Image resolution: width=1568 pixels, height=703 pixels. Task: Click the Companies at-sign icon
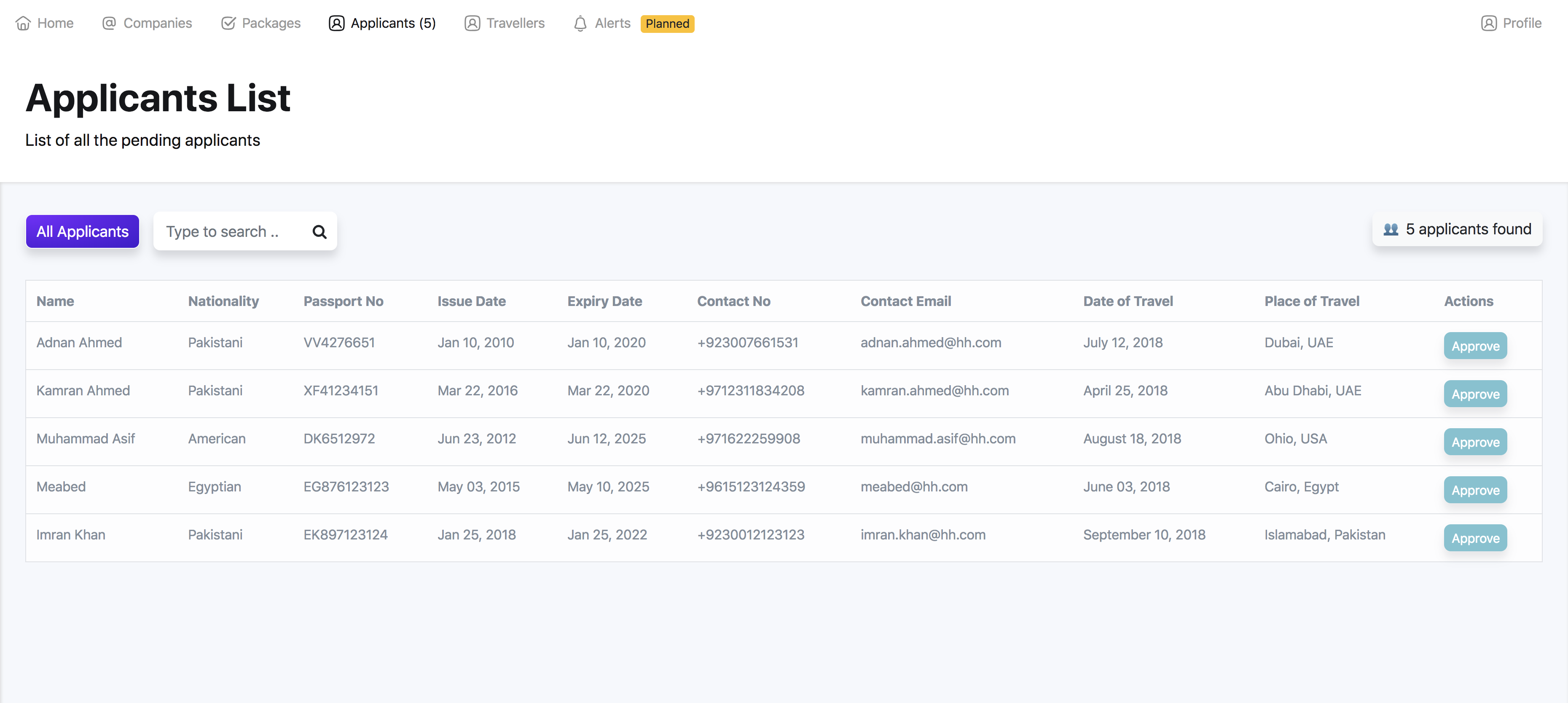click(x=109, y=23)
